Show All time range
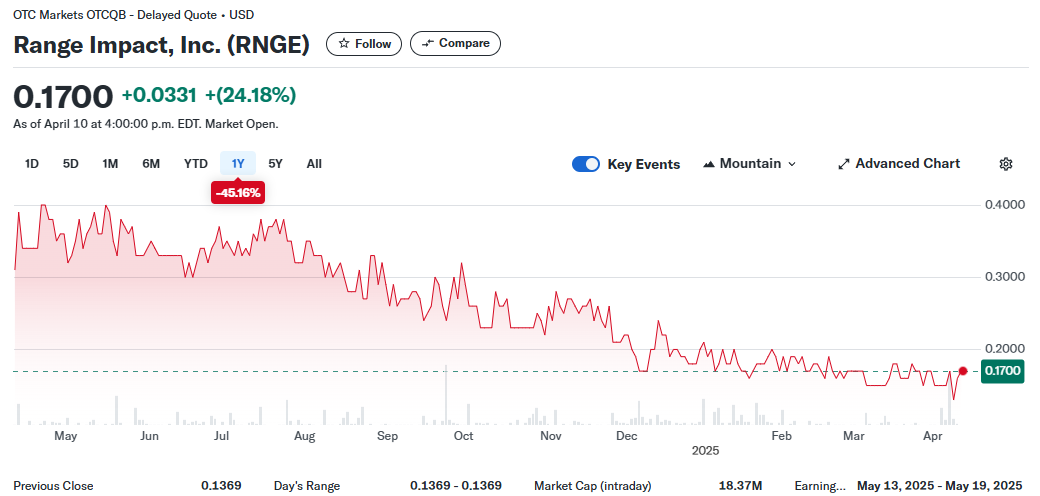Screen dimensions: 1040x496 click(314, 164)
